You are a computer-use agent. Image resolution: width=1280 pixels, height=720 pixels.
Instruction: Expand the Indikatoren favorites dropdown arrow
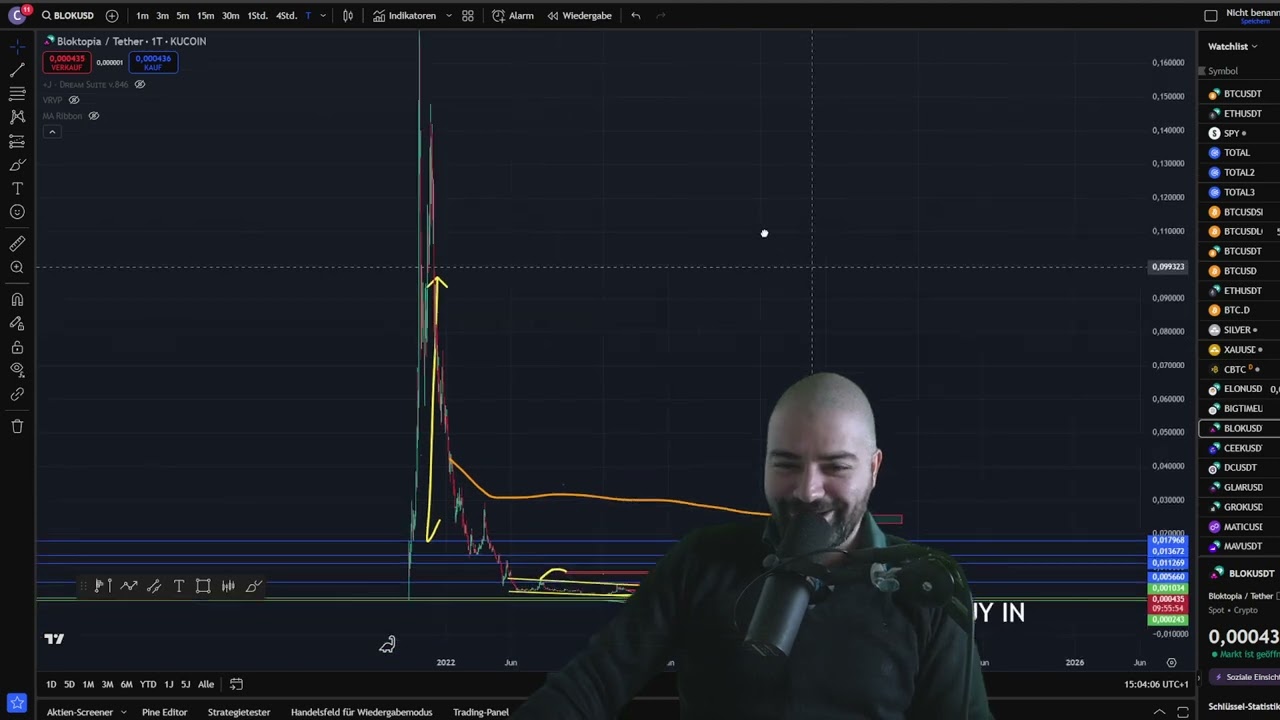pyautogui.click(x=448, y=16)
